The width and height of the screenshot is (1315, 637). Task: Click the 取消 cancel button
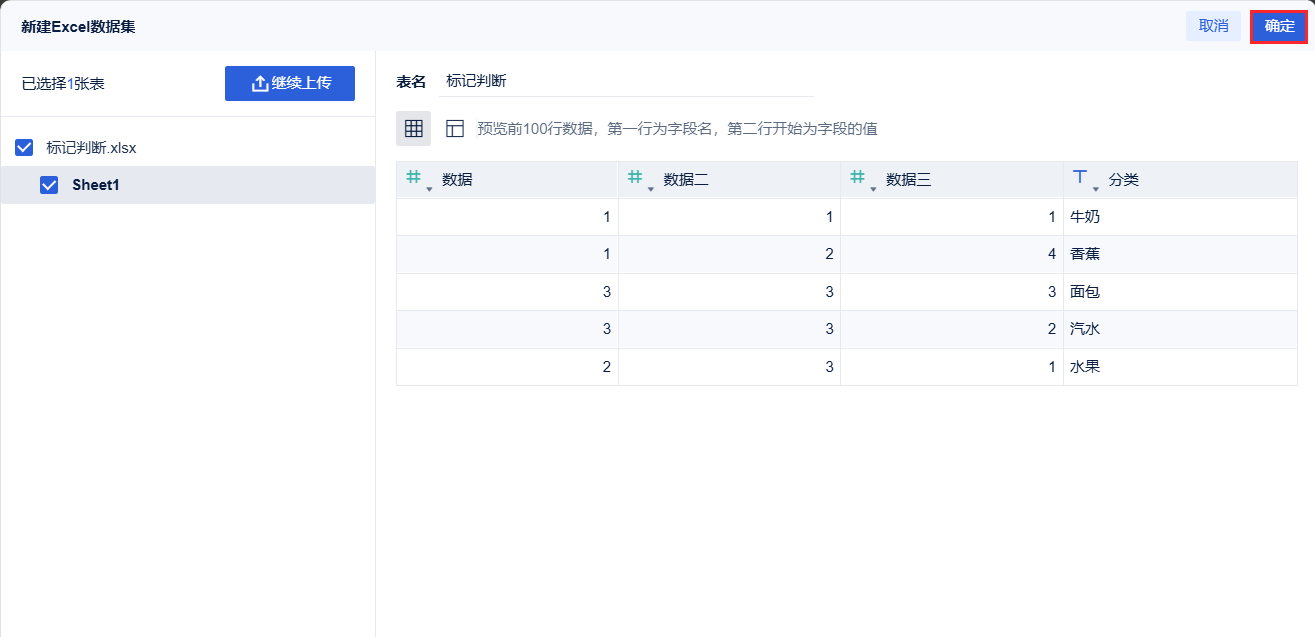coord(1213,26)
